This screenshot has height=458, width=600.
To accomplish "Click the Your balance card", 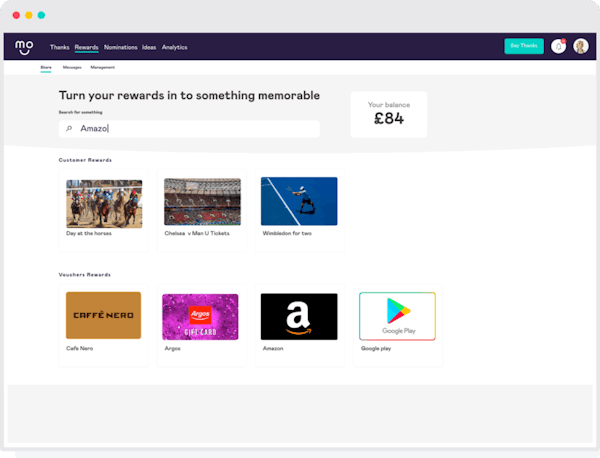I will point(389,114).
